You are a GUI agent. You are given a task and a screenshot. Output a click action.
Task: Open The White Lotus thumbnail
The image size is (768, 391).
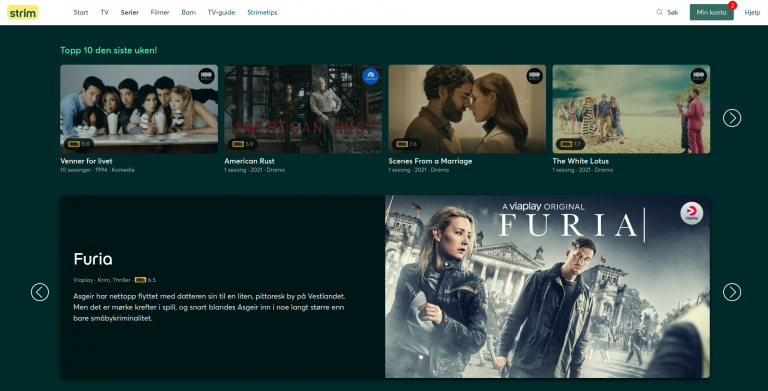631,109
